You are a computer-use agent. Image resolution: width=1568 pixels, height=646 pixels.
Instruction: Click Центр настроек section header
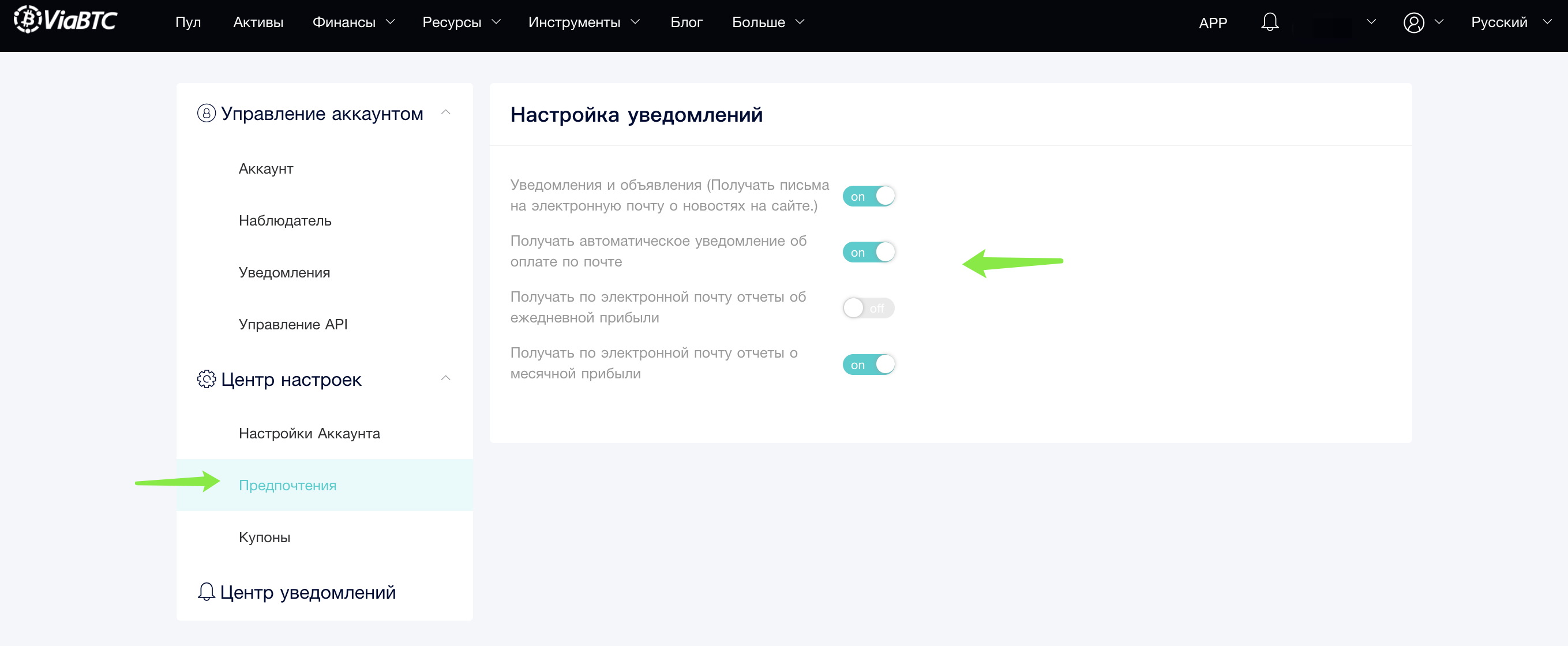coord(291,379)
